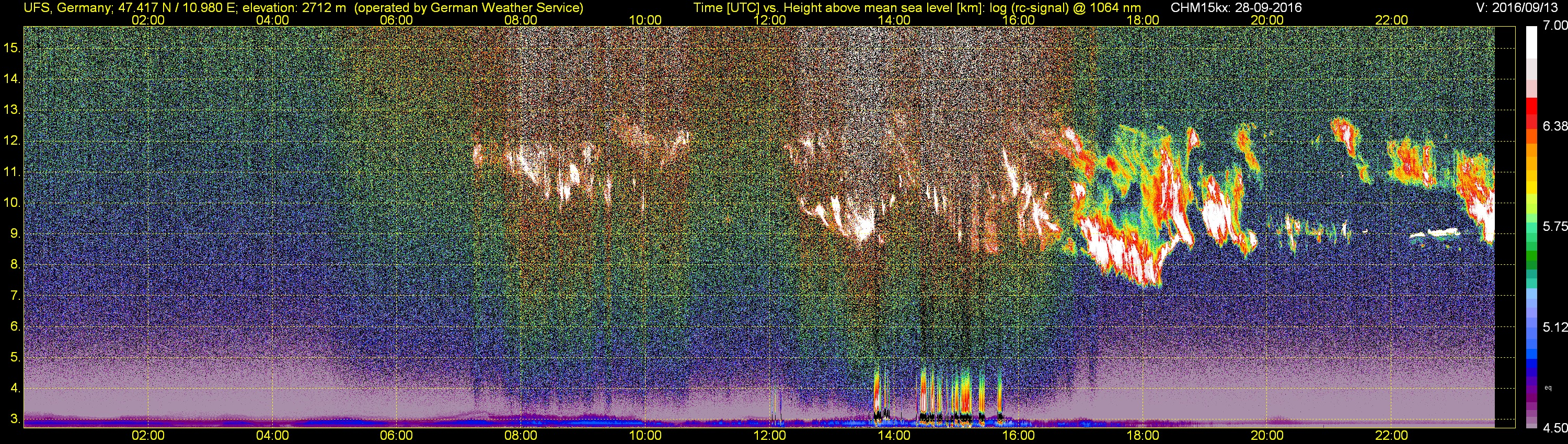The image size is (1568, 444).
Task: Select the '8.' km height axis label
Action: pos(16,265)
